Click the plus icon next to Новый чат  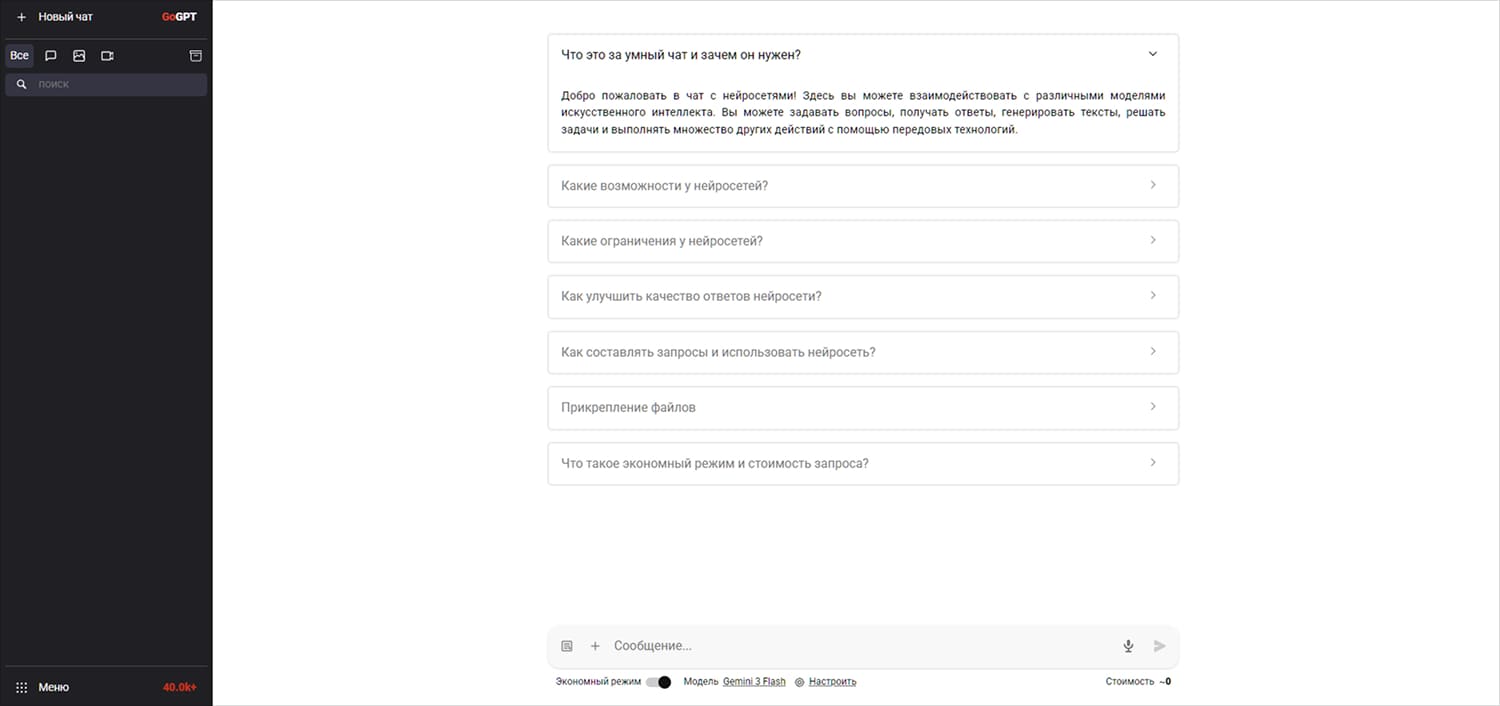pyautogui.click(x=22, y=17)
